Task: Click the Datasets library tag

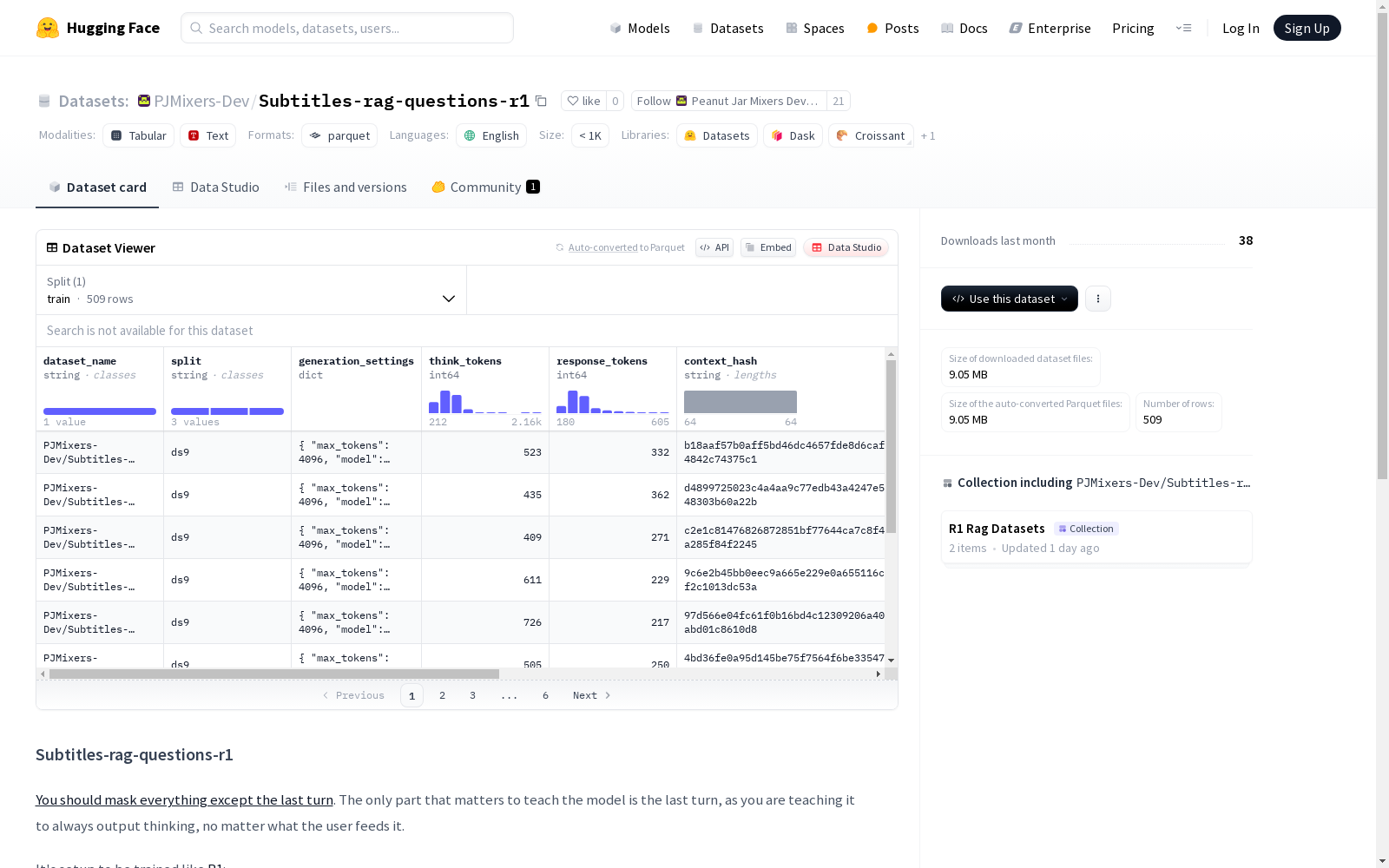Action: click(x=717, y=135)
